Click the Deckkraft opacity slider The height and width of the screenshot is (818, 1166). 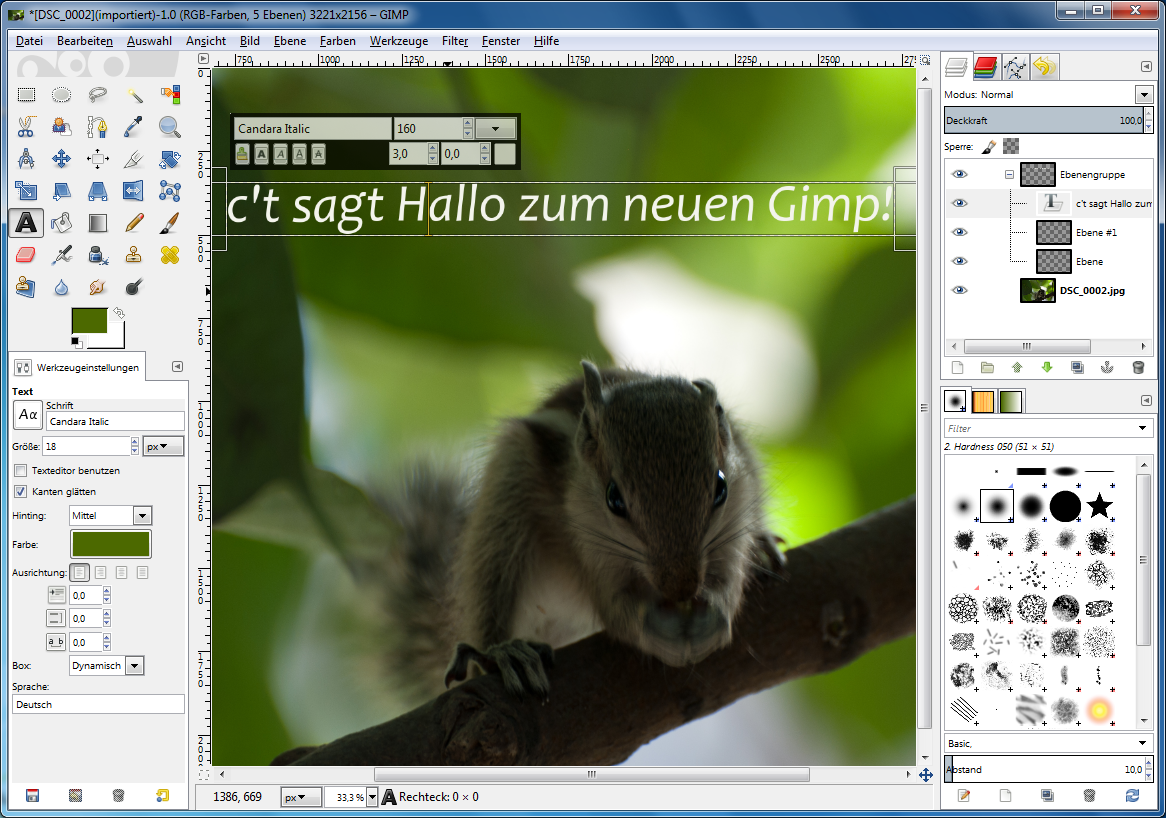(1043, 120)
